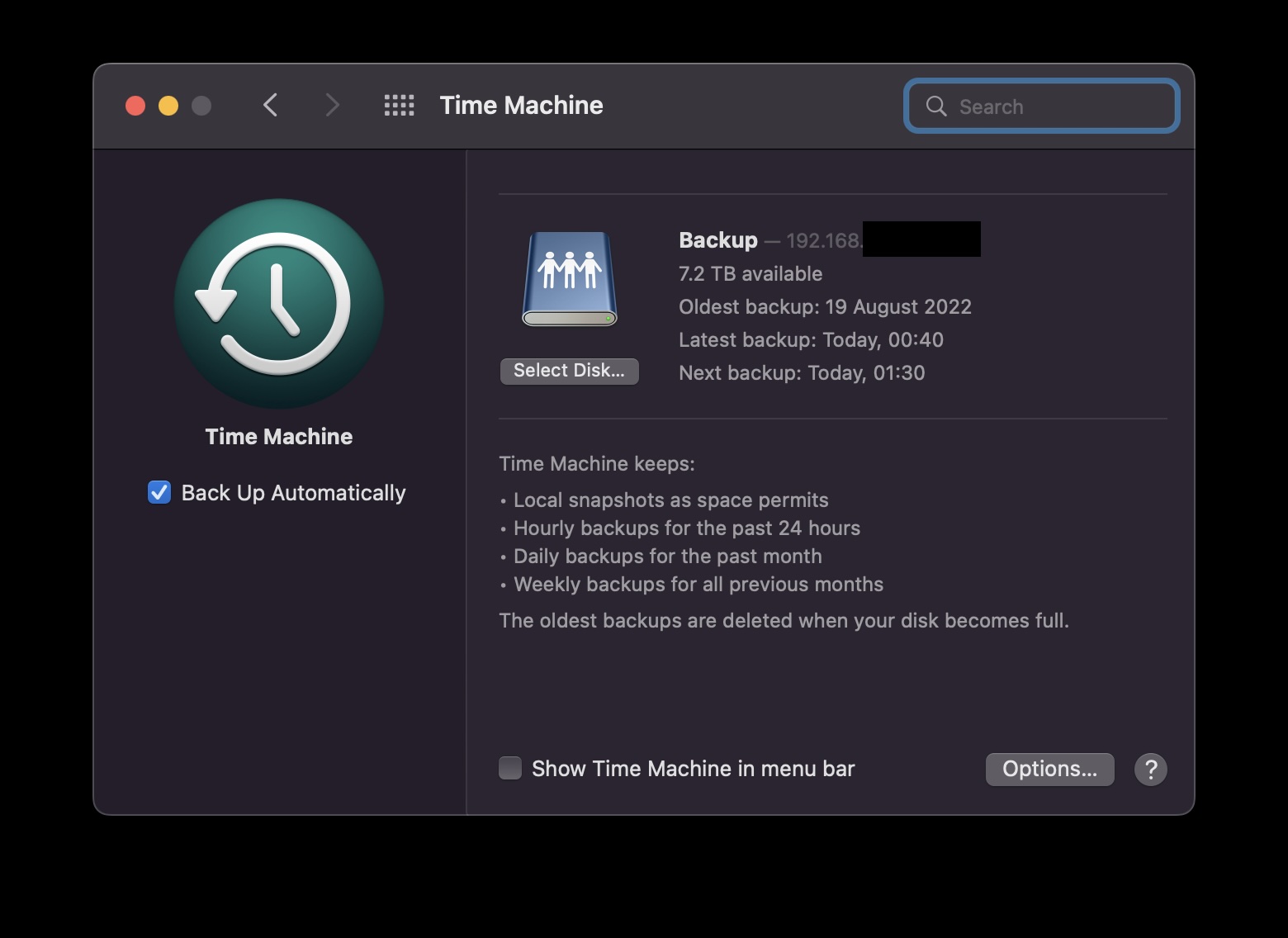
Task: Enable Show Time Machine in menu bar
Action: (x=509, y=767)
